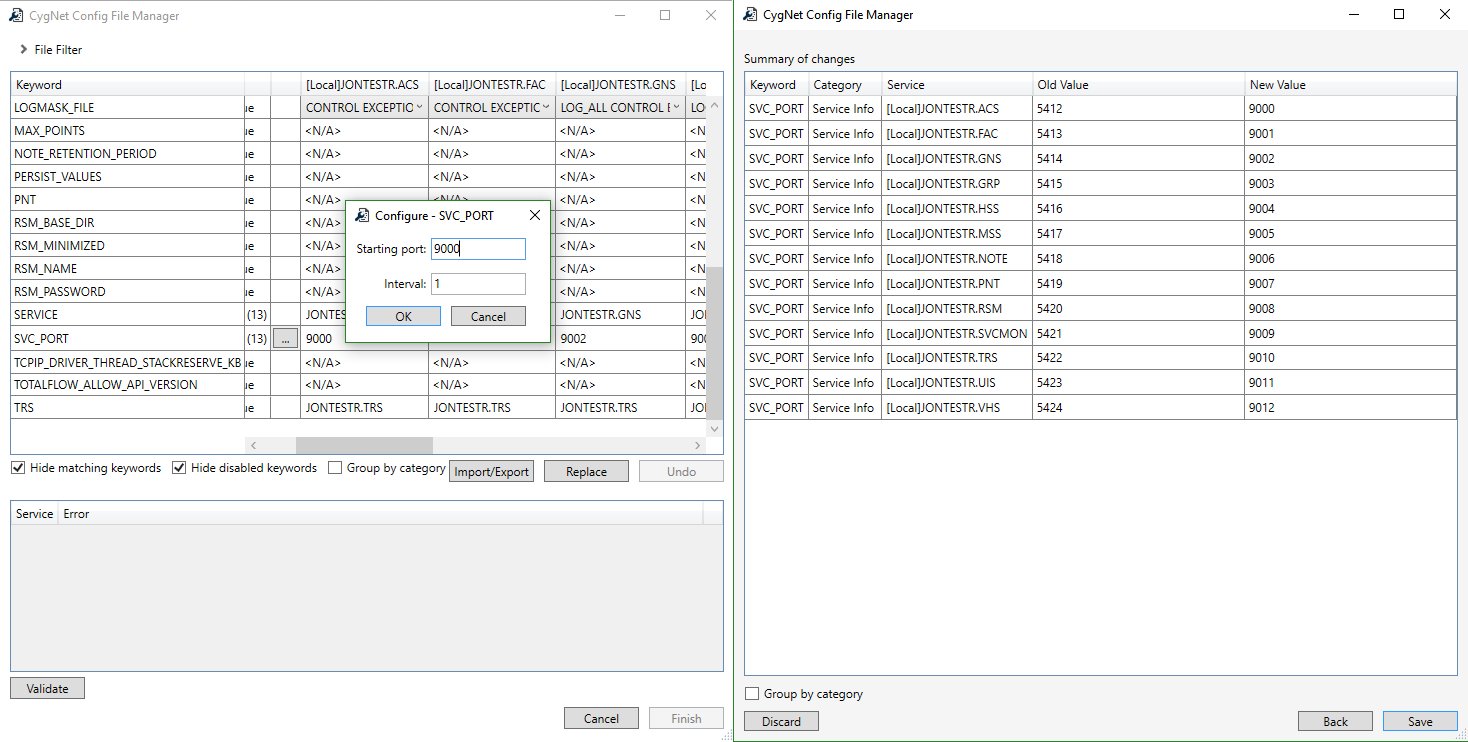Viewport: 1468px width, 742px height.
Task: Click [Local]JONTESTR.VHS row in Summary table
Action: point(1100,408)
